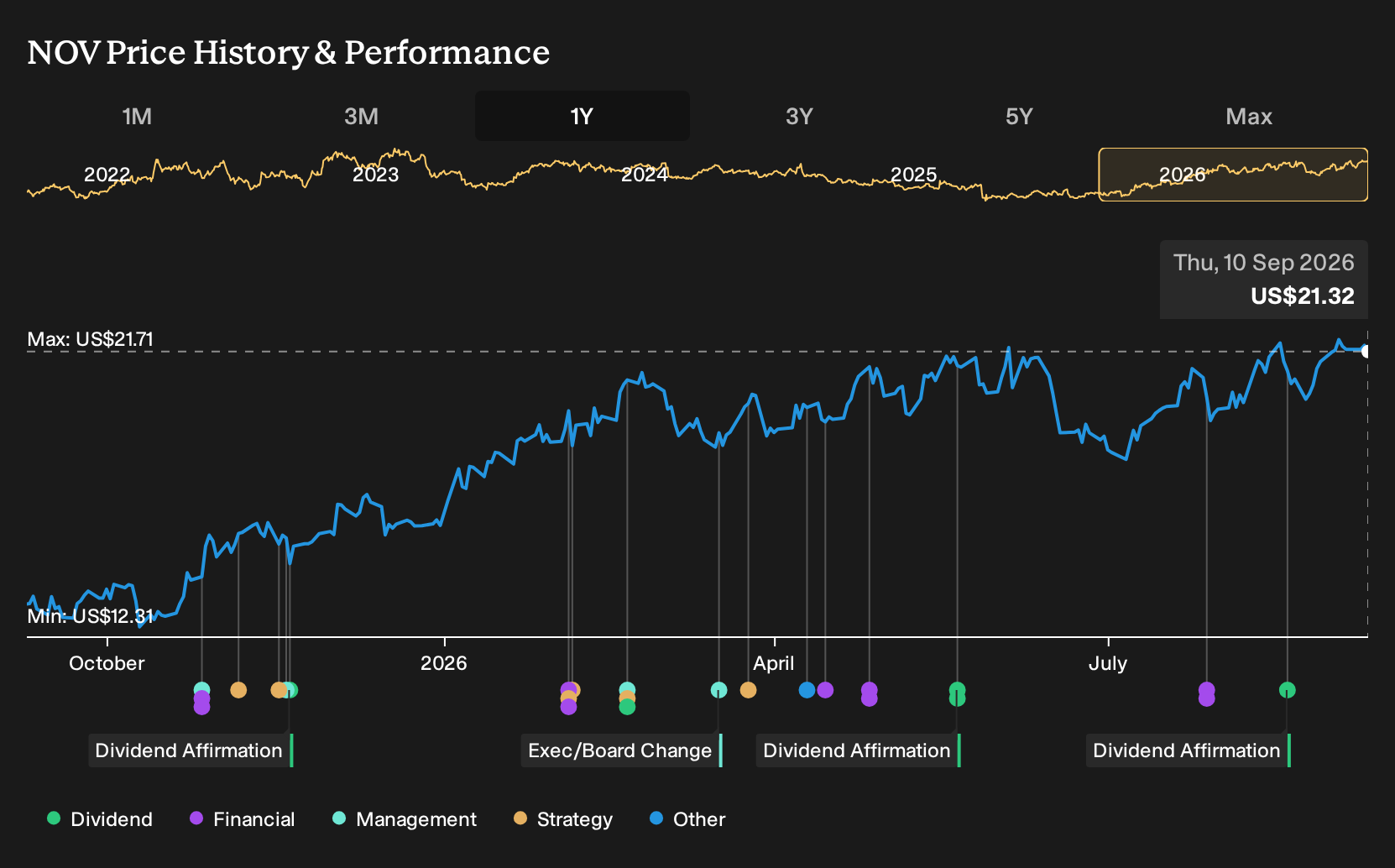1395x868 pixels.
Task: Click the bottom purple dot in the first October stack
Action: tap(201, 707)
